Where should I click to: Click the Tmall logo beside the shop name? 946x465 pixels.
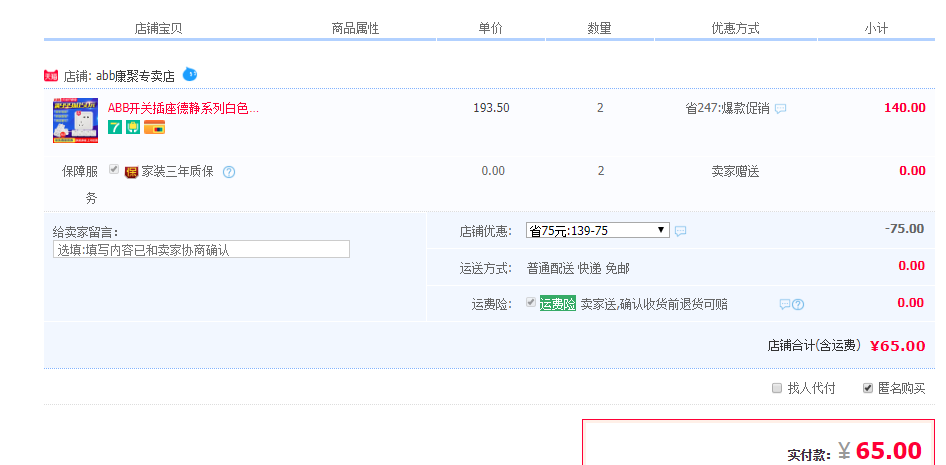pos(51,76)
